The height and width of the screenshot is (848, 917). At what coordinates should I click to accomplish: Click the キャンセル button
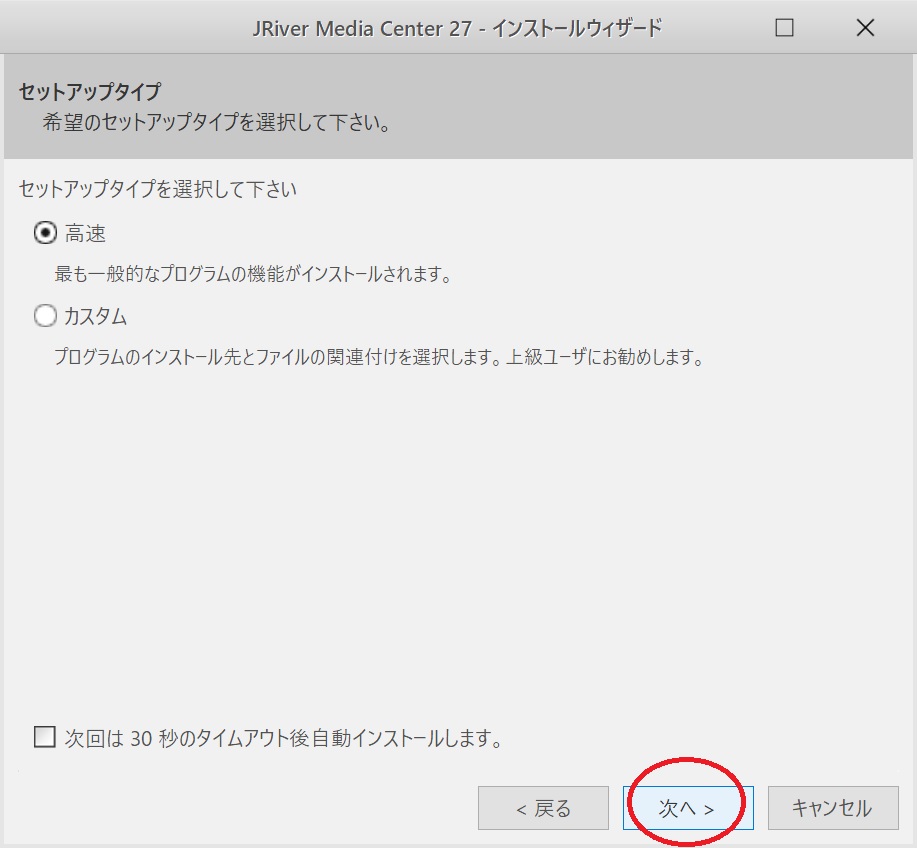(x=833, y=808)
